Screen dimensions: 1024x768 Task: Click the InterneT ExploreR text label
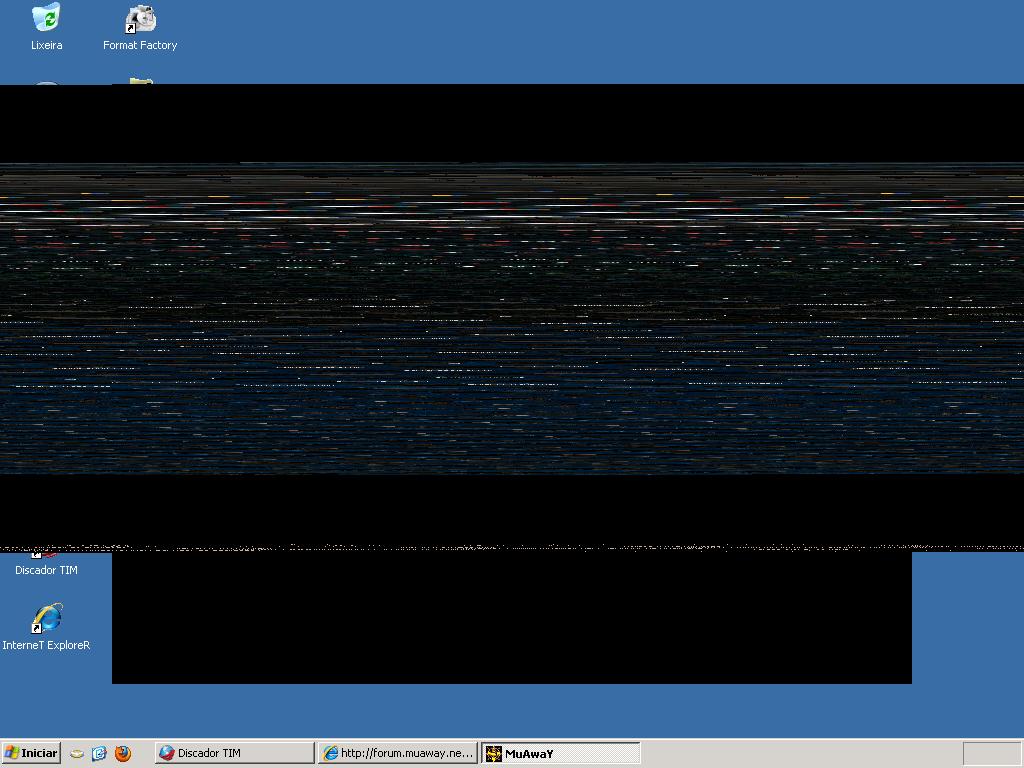46,645
